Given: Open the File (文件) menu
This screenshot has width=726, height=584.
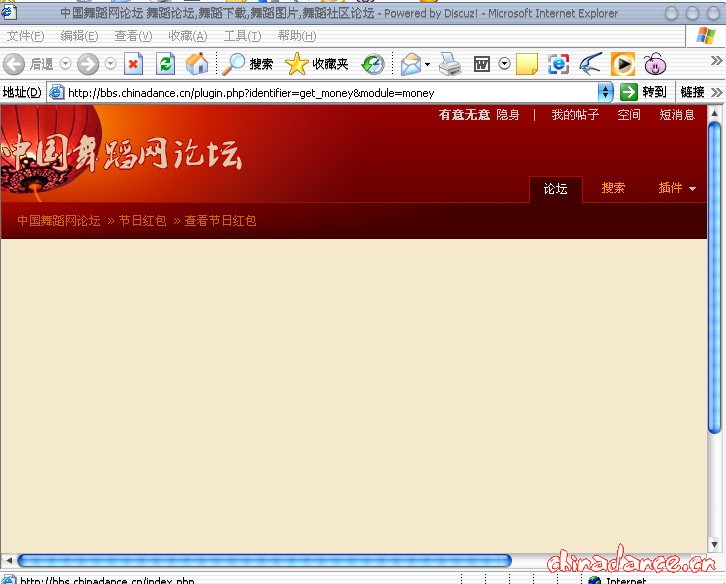Looking at the screenshot, I should point(25,36).
